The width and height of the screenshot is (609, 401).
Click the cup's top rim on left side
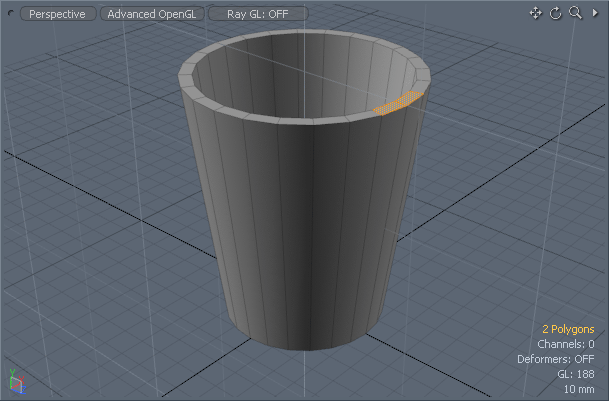click(x=186, y=78)
